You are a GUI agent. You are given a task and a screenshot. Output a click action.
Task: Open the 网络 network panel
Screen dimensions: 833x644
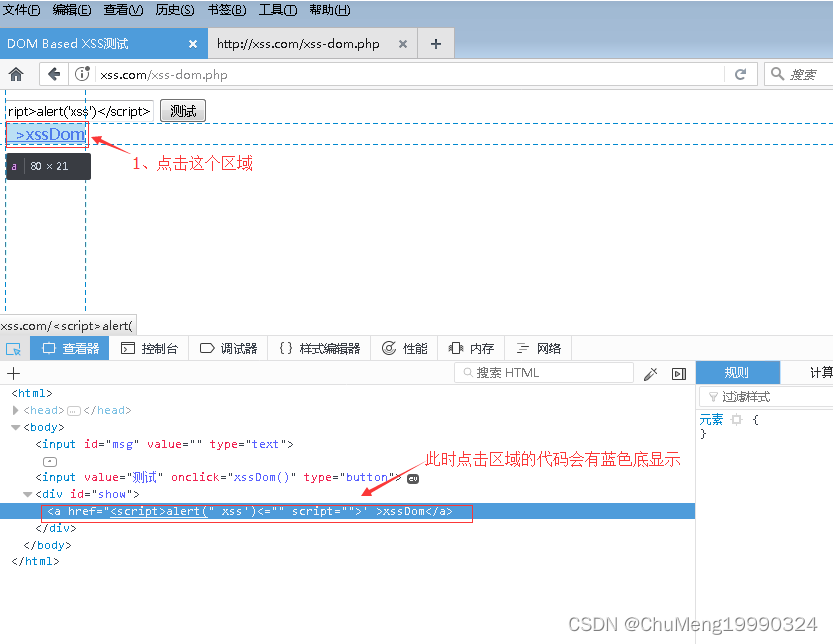(538, 349)
